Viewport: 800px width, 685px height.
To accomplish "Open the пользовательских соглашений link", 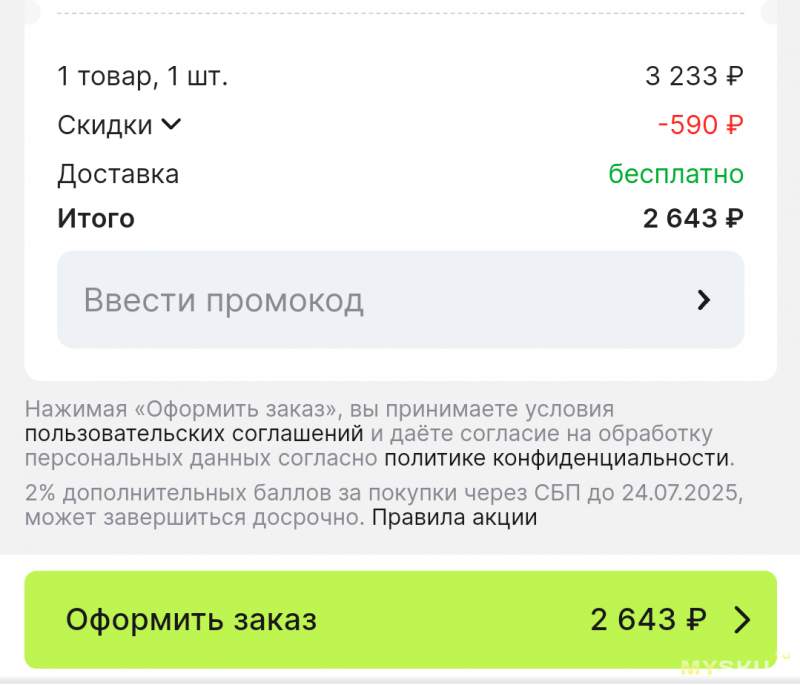I will (194, 434).
